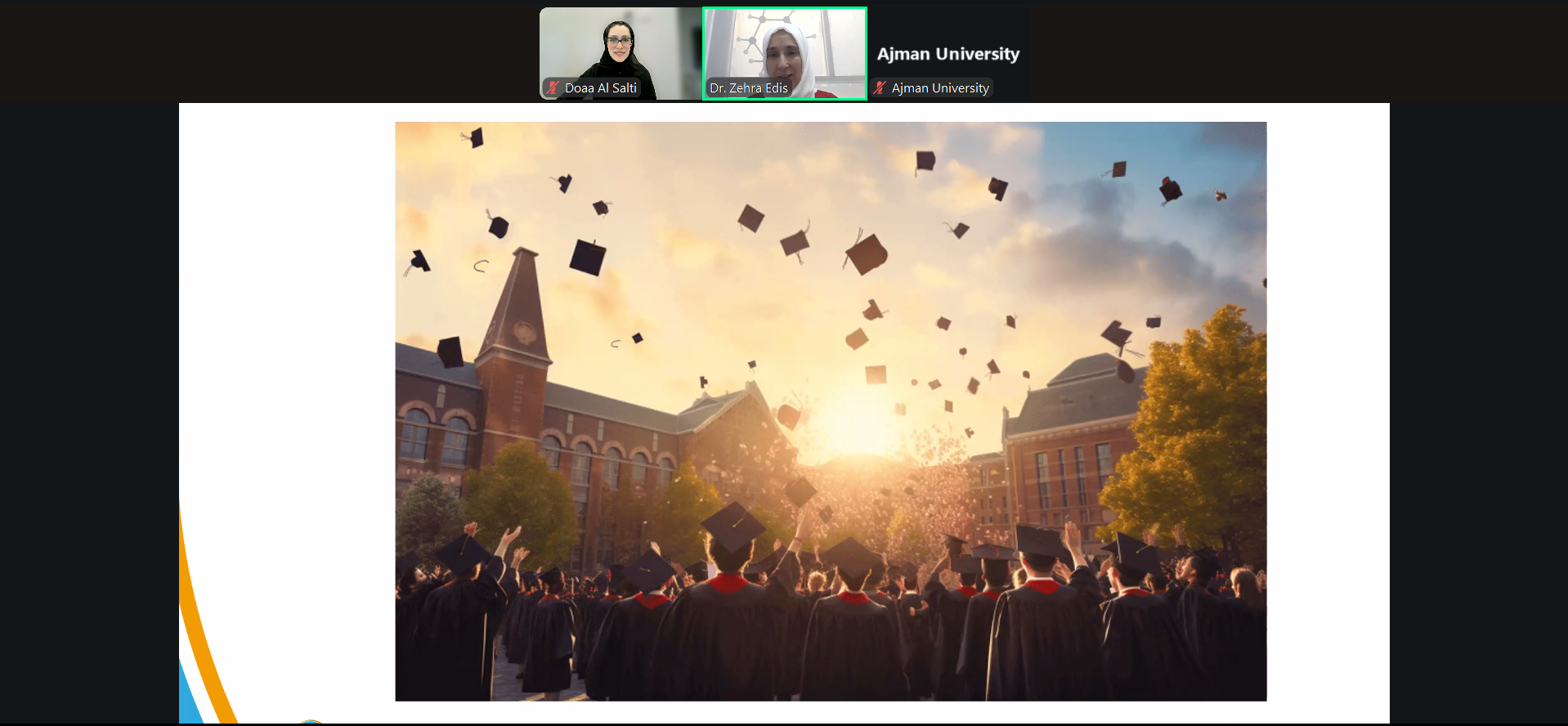Click the dark area left of the shared slide
The height and width of the screenshot is (726, 1568).
[x=88, y=409]
